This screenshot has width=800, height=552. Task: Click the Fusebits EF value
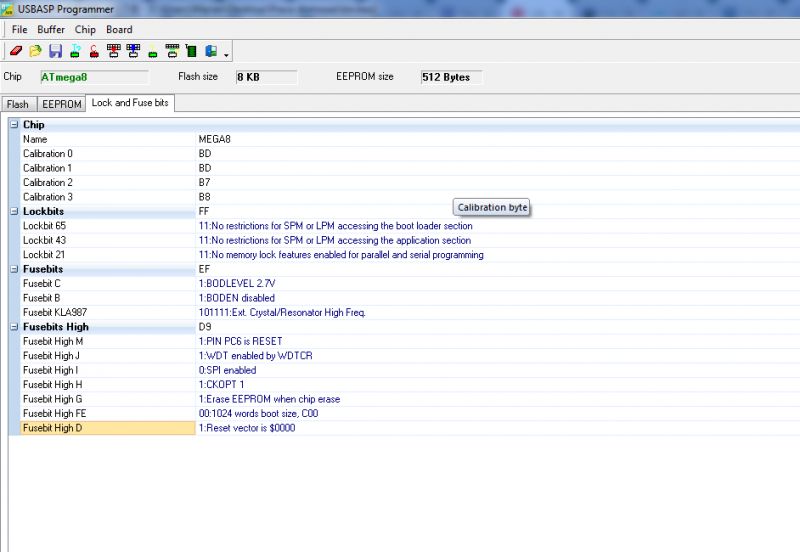pyautogui.click(x=204, y=269)
